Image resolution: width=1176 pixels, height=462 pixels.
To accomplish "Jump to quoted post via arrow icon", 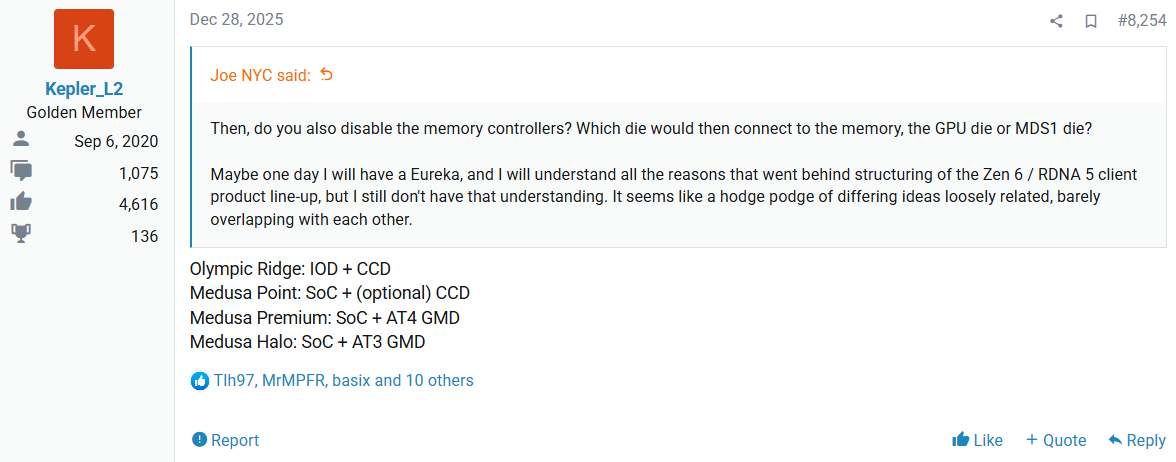I will pos(326,75).
